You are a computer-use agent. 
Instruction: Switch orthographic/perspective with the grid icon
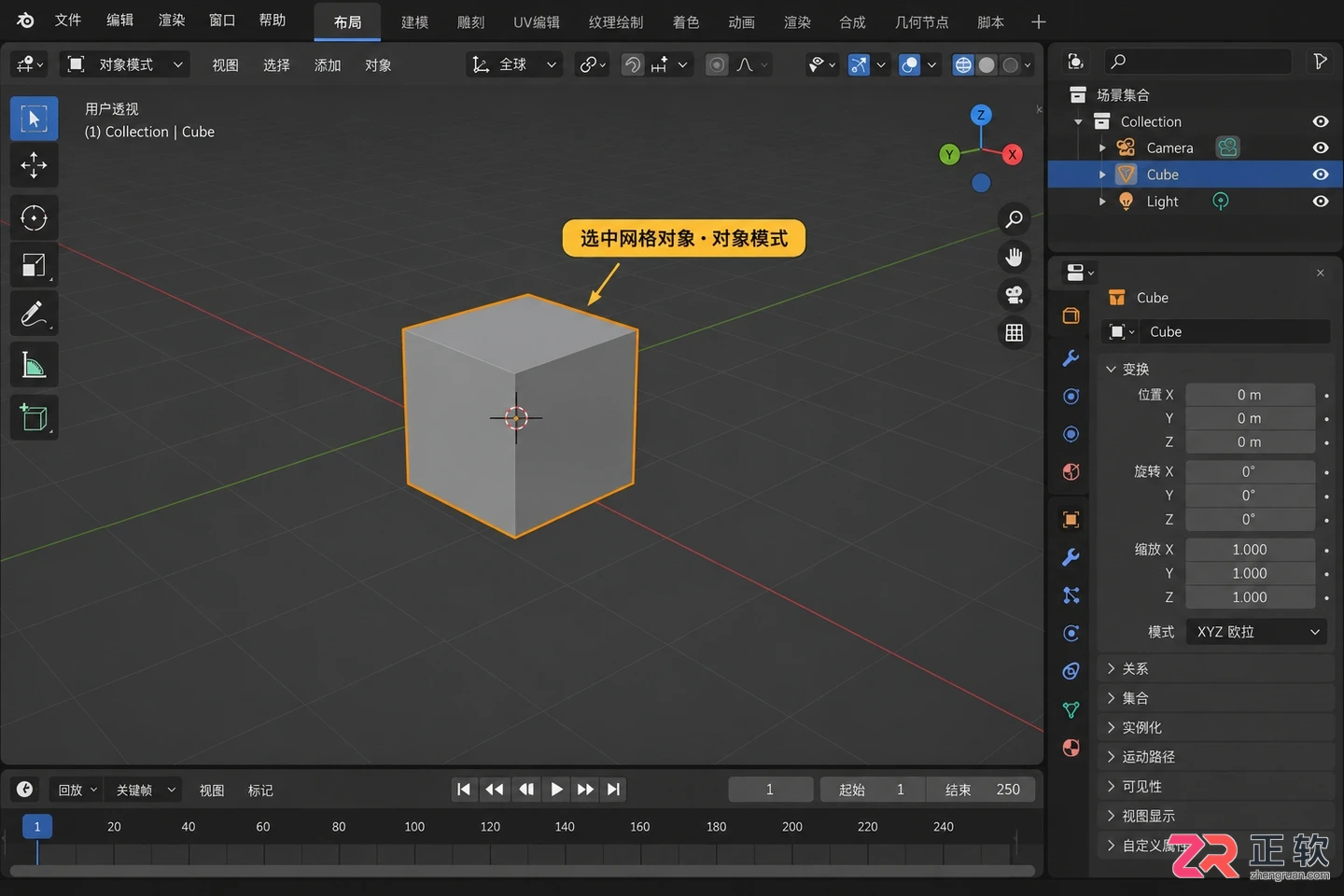[1014, 332]
